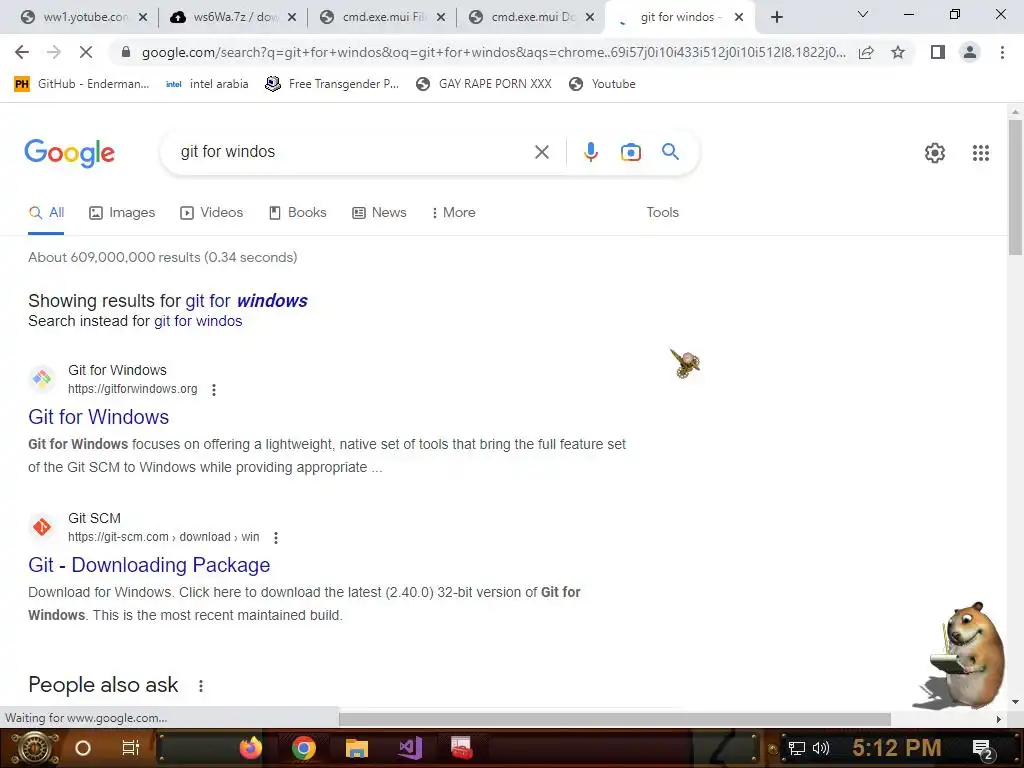
Task: Switch to the ws6Wa.7z browser tab
Action: coord(232,17)
